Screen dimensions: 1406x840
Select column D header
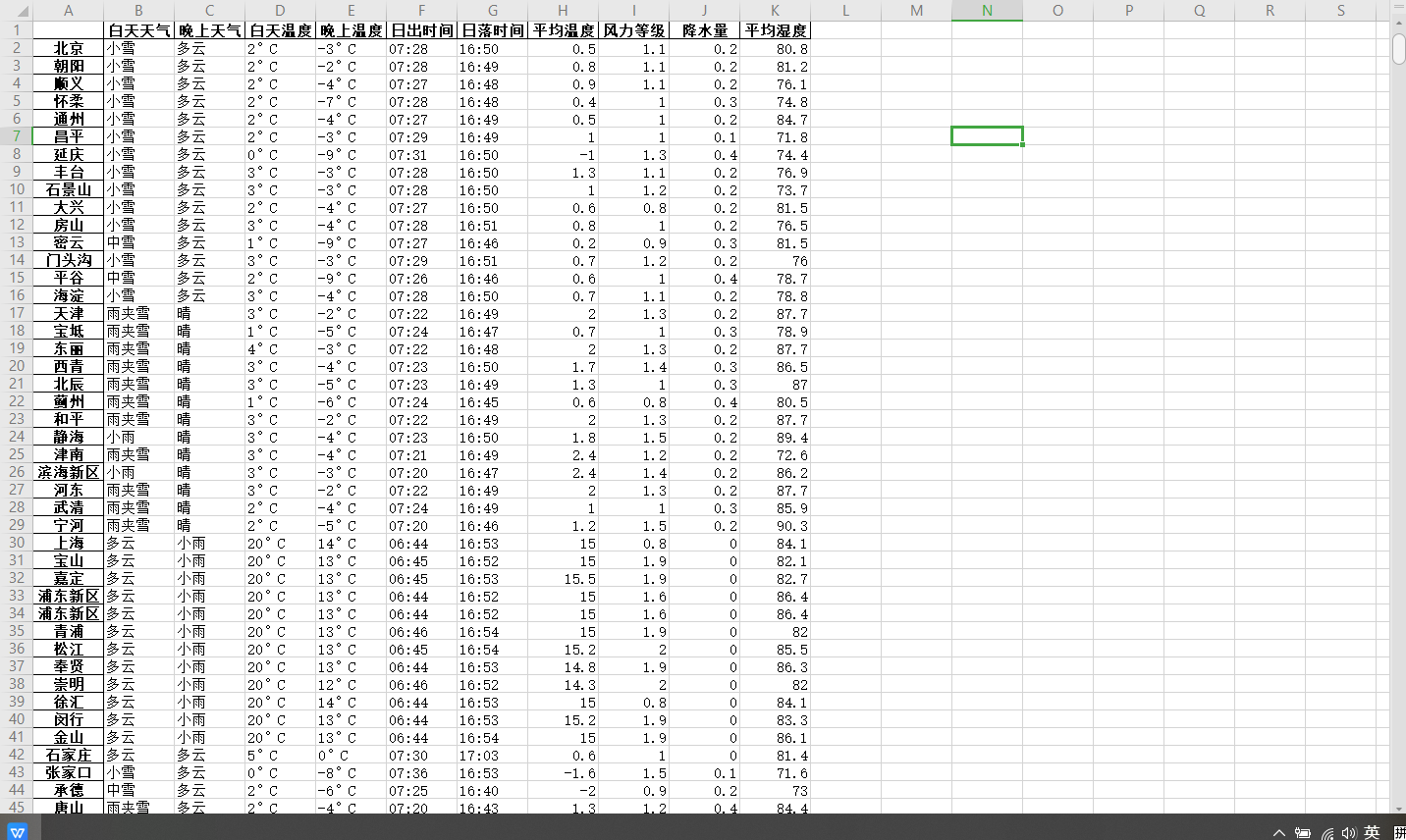[280, 11]
